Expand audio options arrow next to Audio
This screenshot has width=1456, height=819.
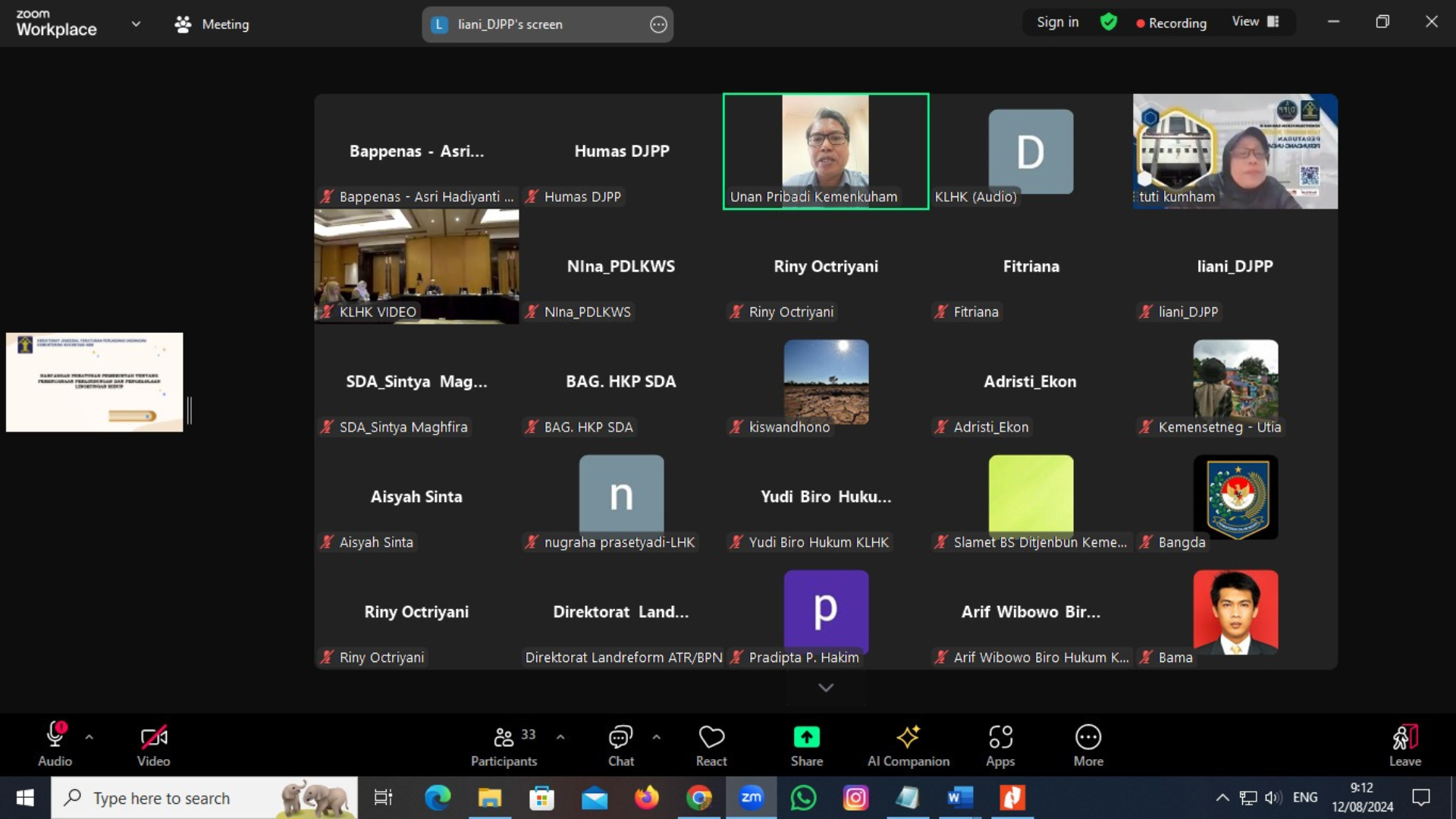coord(89,737)
